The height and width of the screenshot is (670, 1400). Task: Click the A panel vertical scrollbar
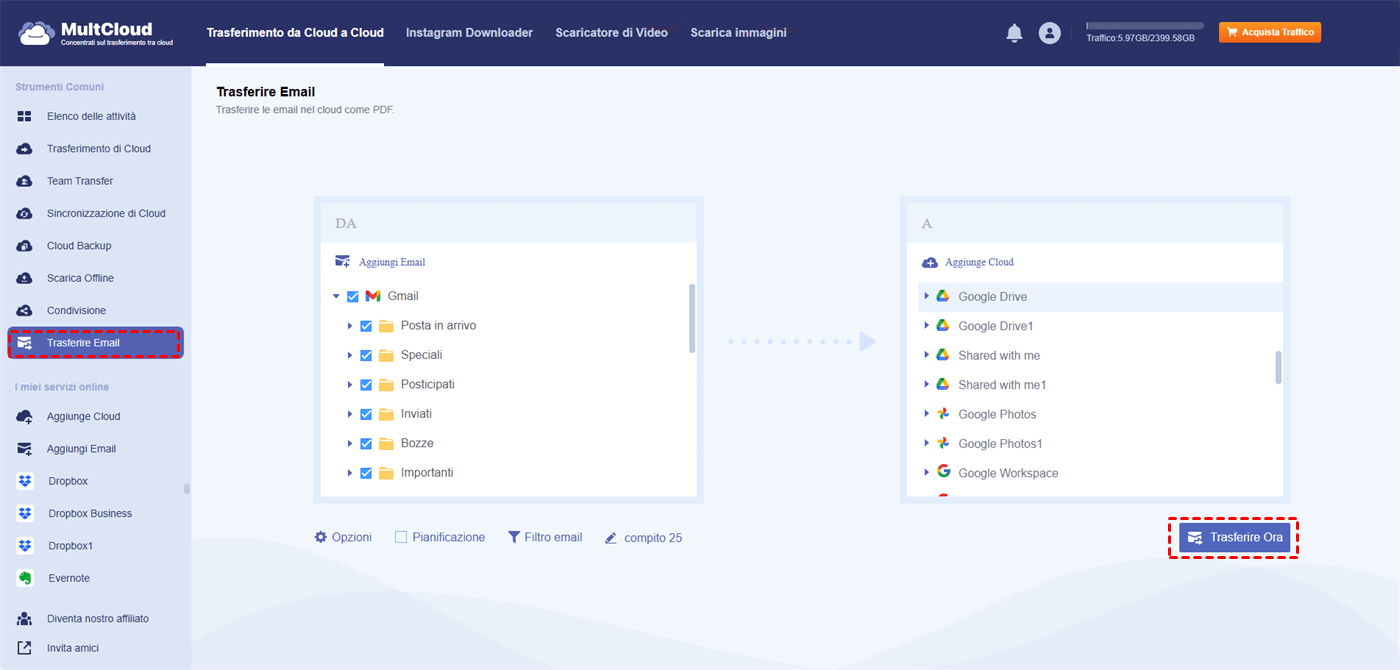1279,367
